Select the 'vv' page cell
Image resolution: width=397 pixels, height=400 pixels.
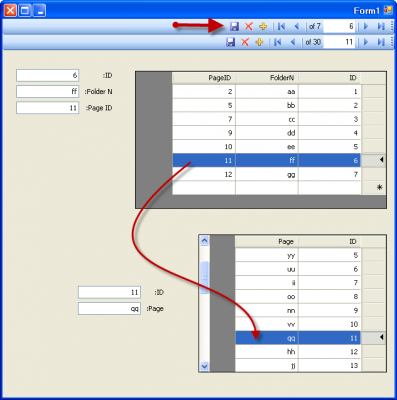click(267, 324)
